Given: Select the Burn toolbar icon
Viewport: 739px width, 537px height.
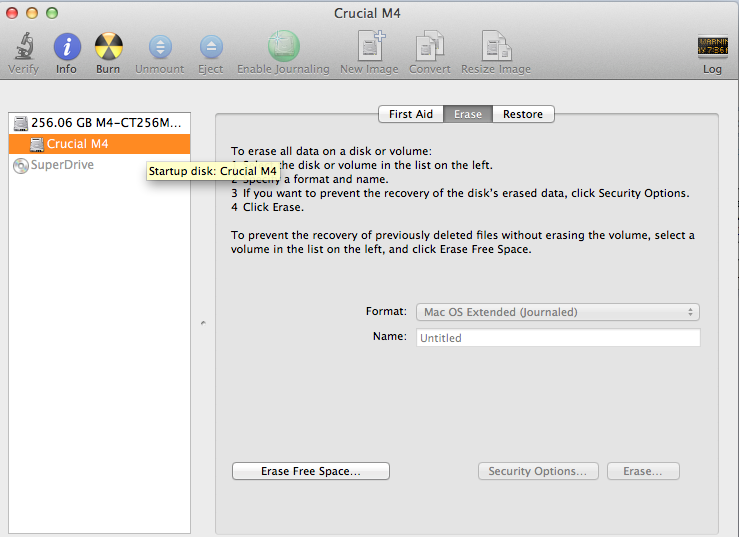Looking at the screenshot, I should point(108,47).
